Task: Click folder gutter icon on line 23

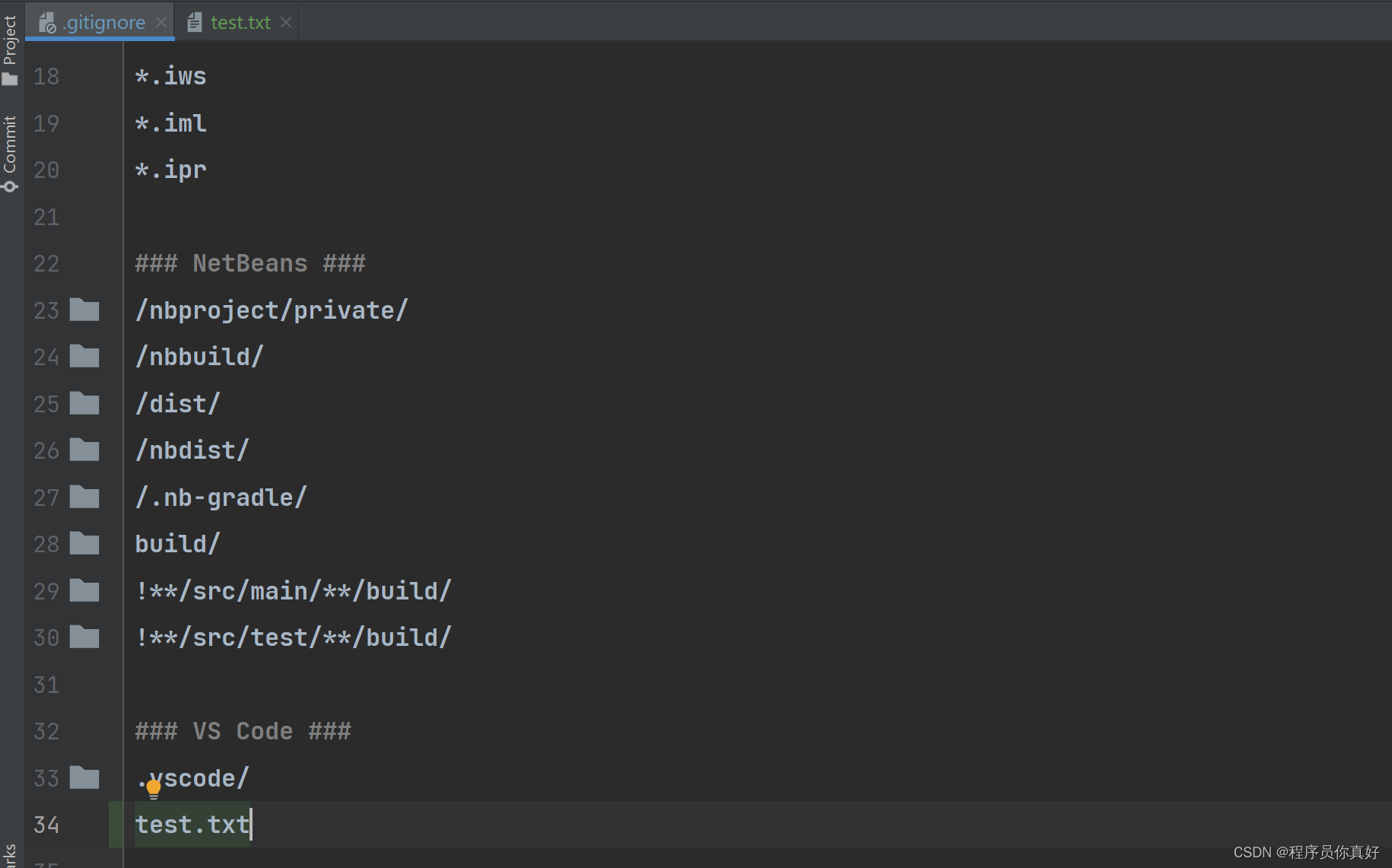Action: pyautogui.click(x=84, y=310)
